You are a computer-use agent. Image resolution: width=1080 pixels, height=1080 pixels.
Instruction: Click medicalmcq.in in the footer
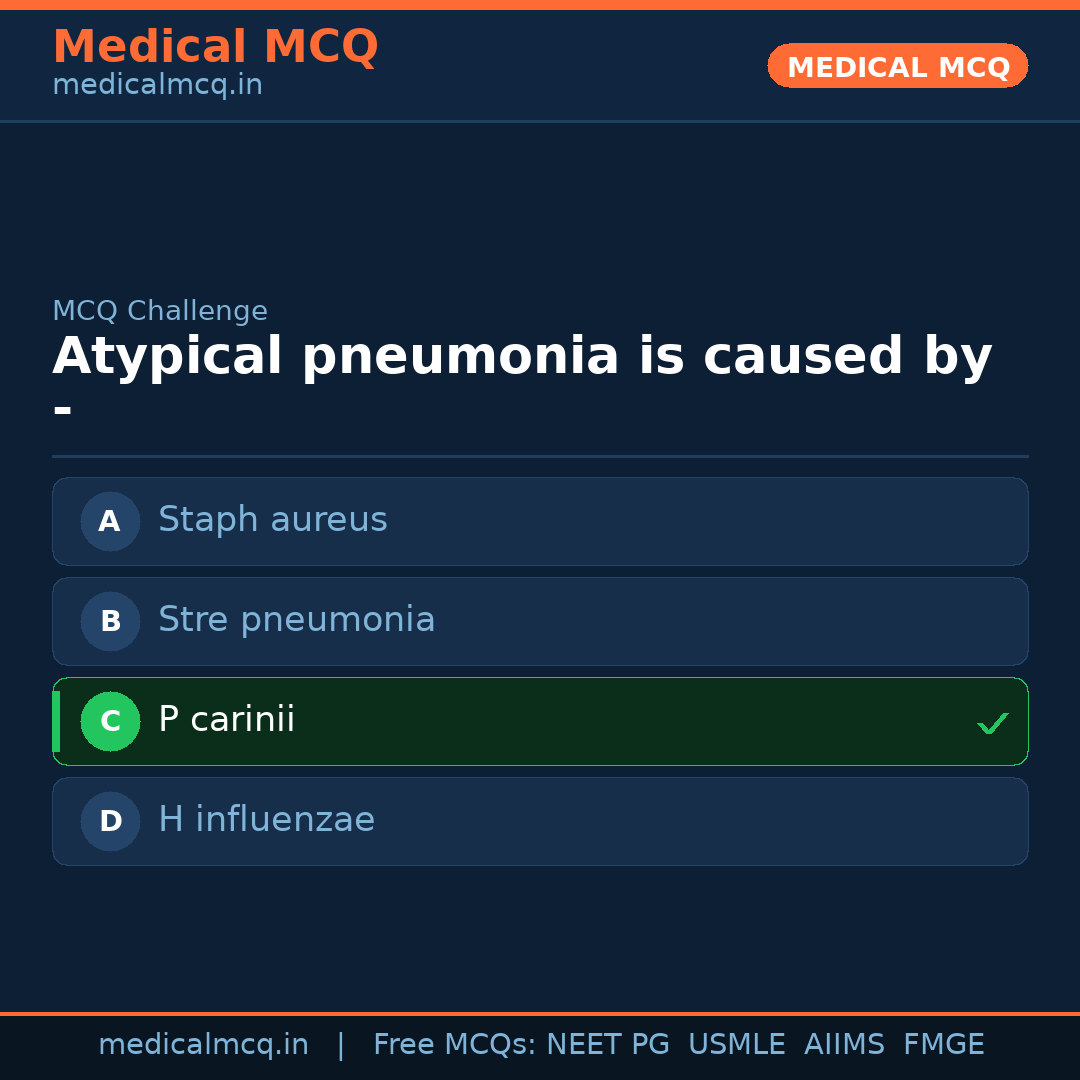click(204, 1044)
